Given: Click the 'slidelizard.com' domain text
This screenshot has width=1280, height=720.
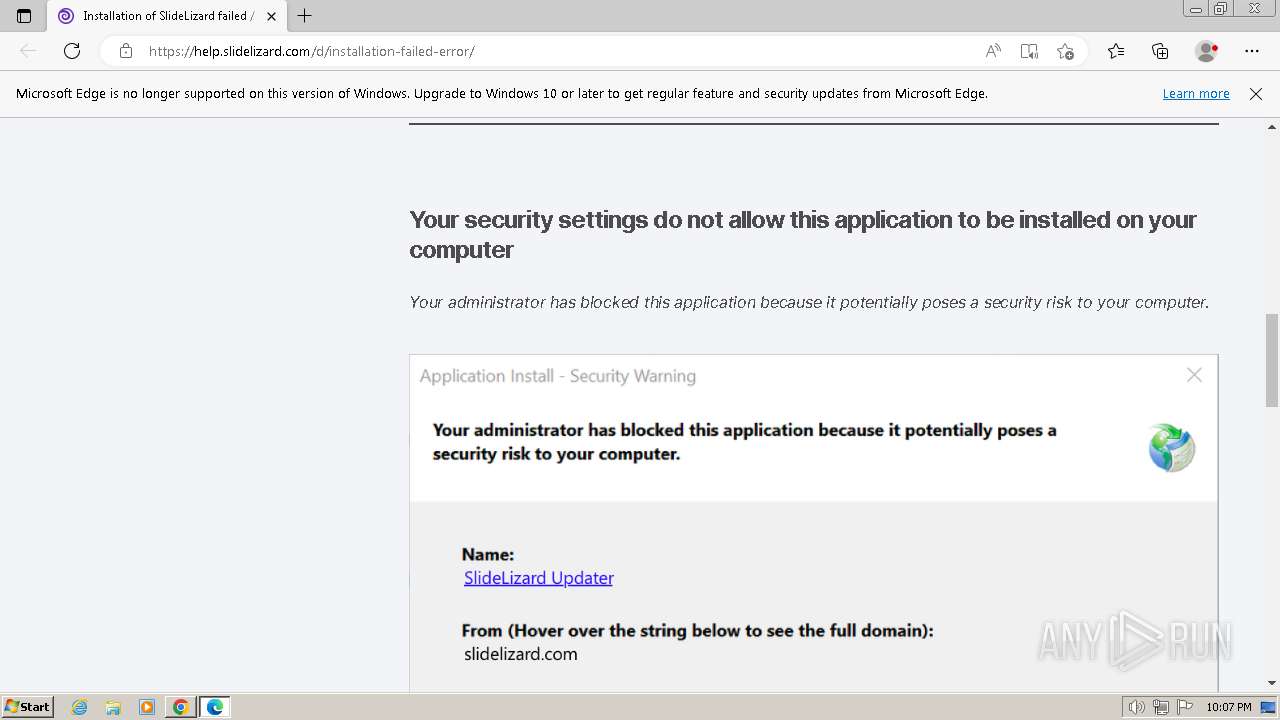Looking at the screenshot, I should click(x=520, y=654).
